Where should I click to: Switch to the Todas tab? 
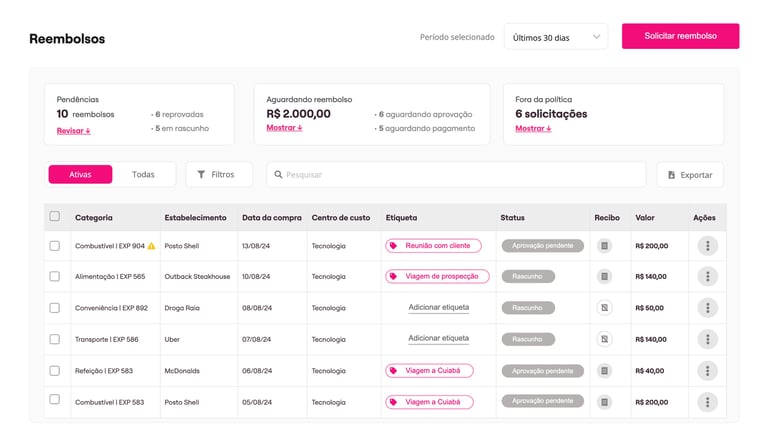tap(143, 175)
